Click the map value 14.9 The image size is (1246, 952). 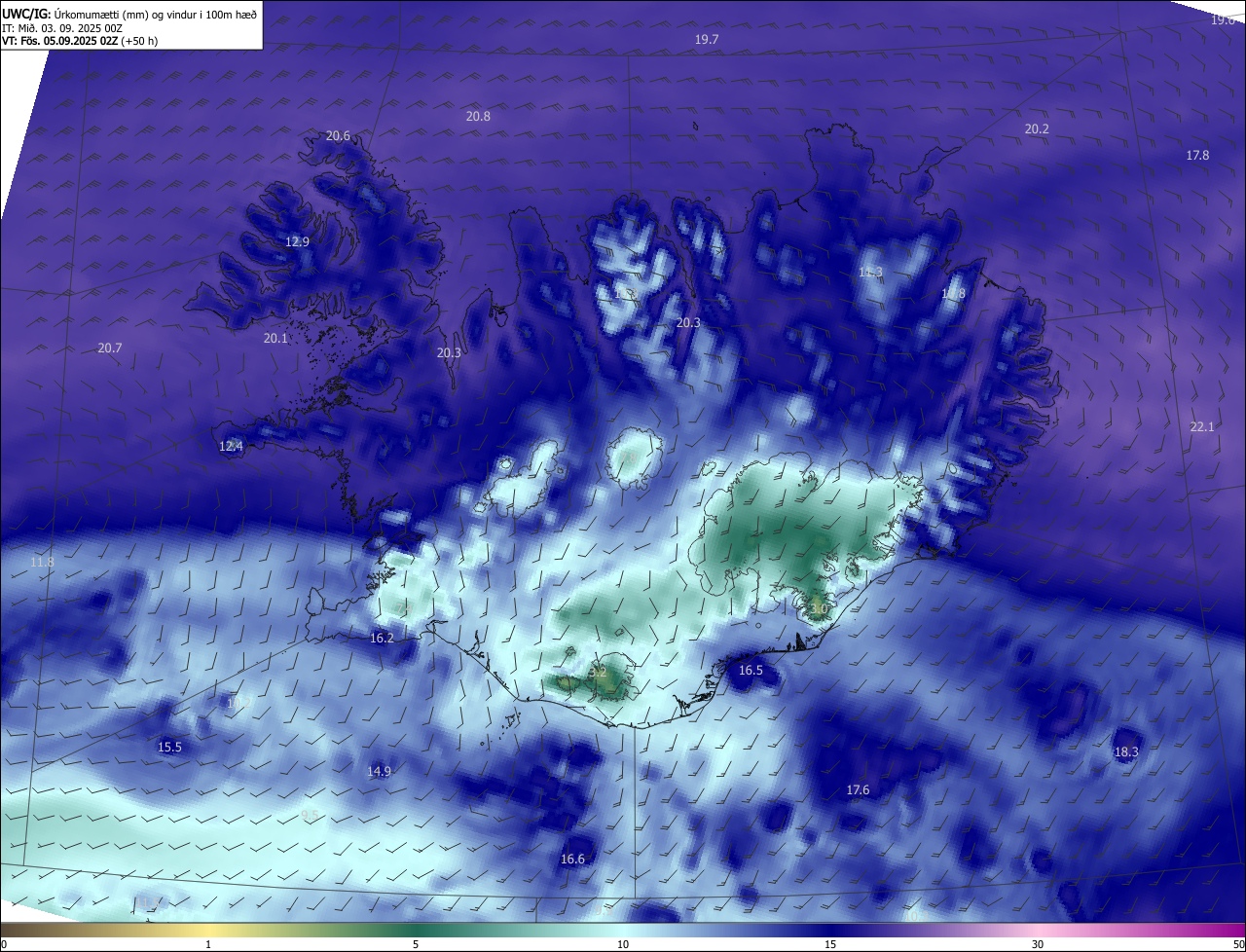pyautogui.click(x=379, y=771)
